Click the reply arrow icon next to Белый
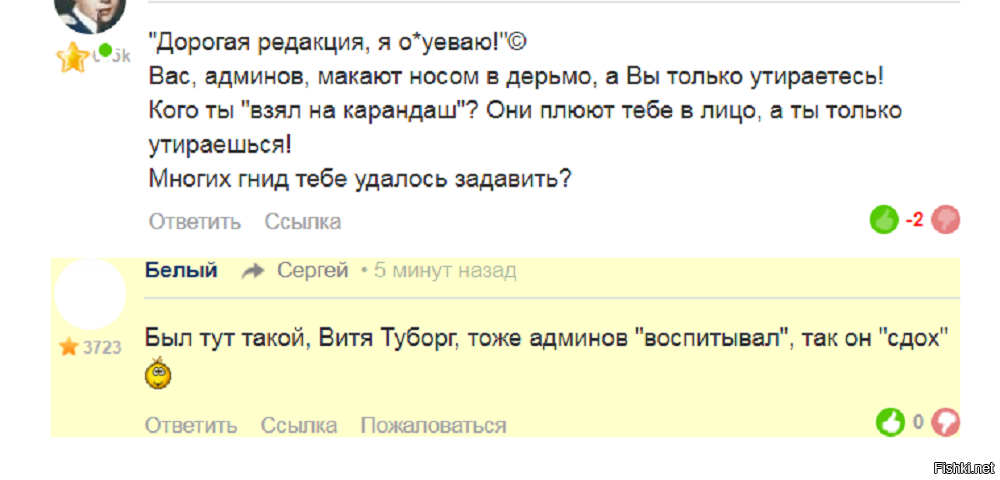The width and height of the screenshot is (1000, 480). 253,271
